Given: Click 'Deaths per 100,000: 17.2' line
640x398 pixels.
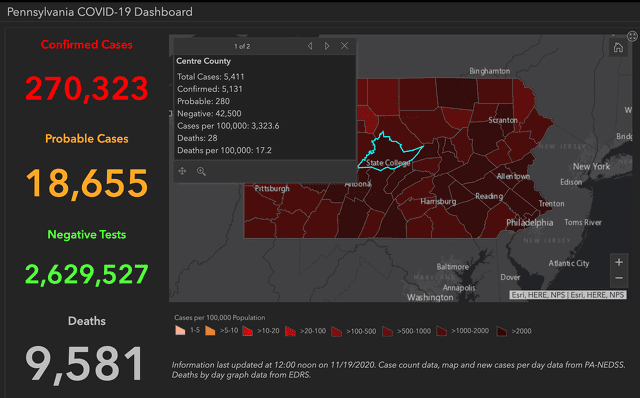Looking at the screenshot, I should click(224, 150).
